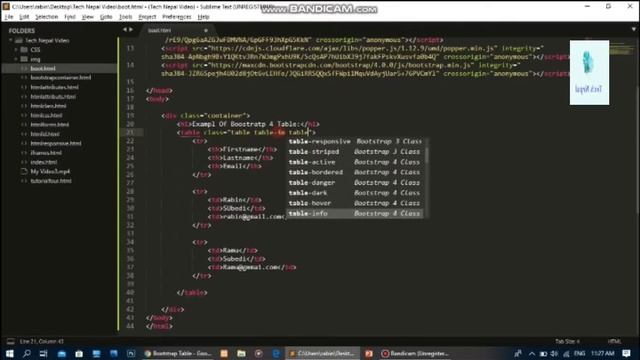The height and width of the screenshot is (360, 640).
Task: Open htmlforms.html from the sidebar
Action: (x=49, y=124)
